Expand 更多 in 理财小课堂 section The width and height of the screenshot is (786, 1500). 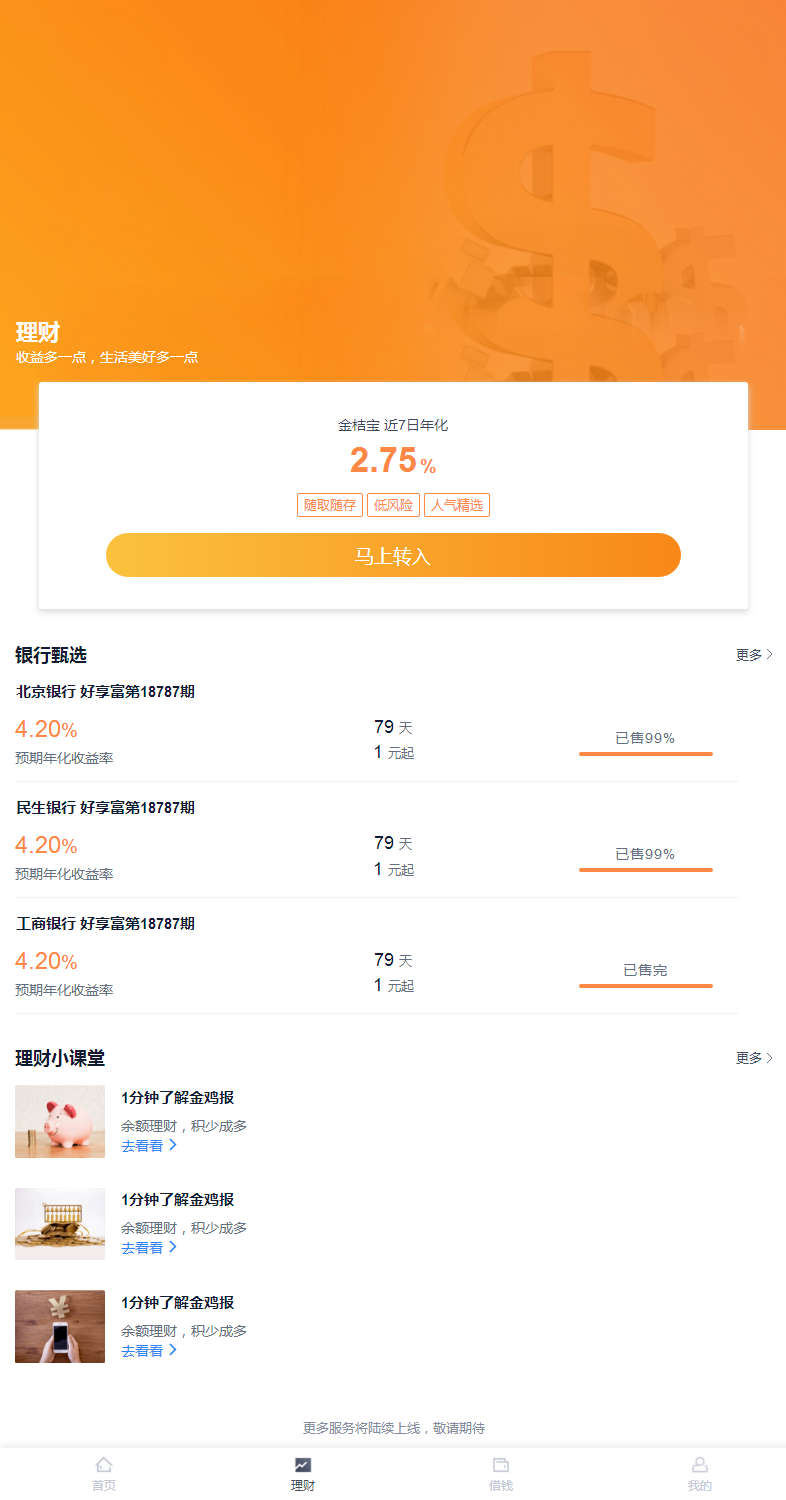point(754,1058)
